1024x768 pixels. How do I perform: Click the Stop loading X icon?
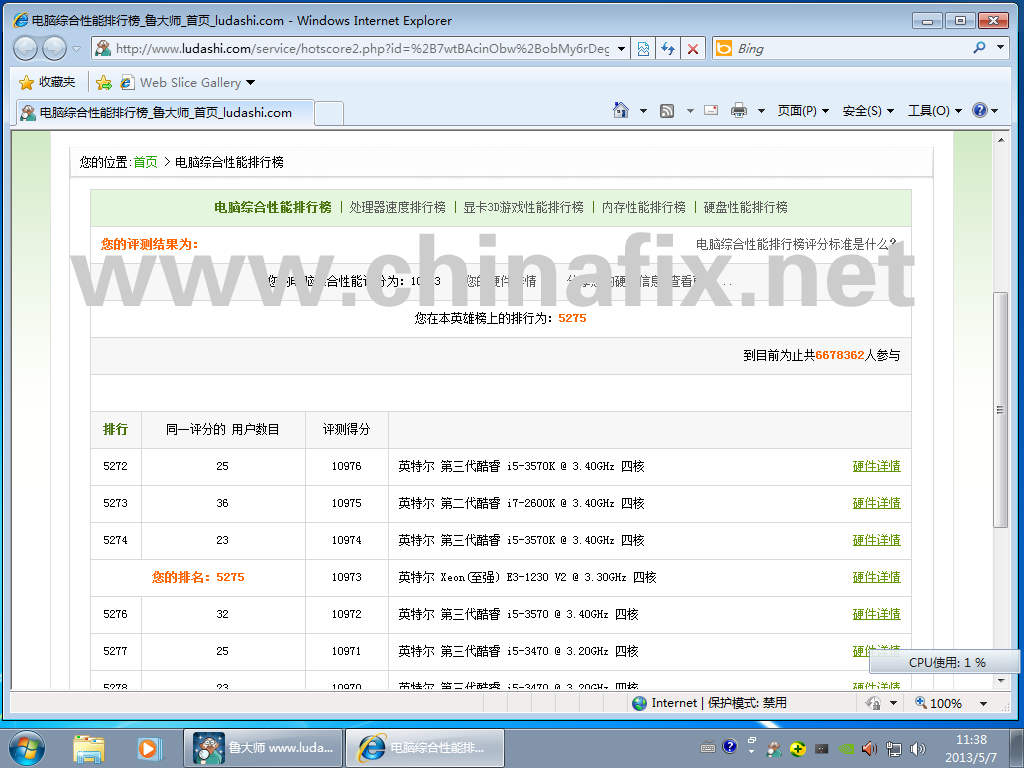tap(692, 48)
